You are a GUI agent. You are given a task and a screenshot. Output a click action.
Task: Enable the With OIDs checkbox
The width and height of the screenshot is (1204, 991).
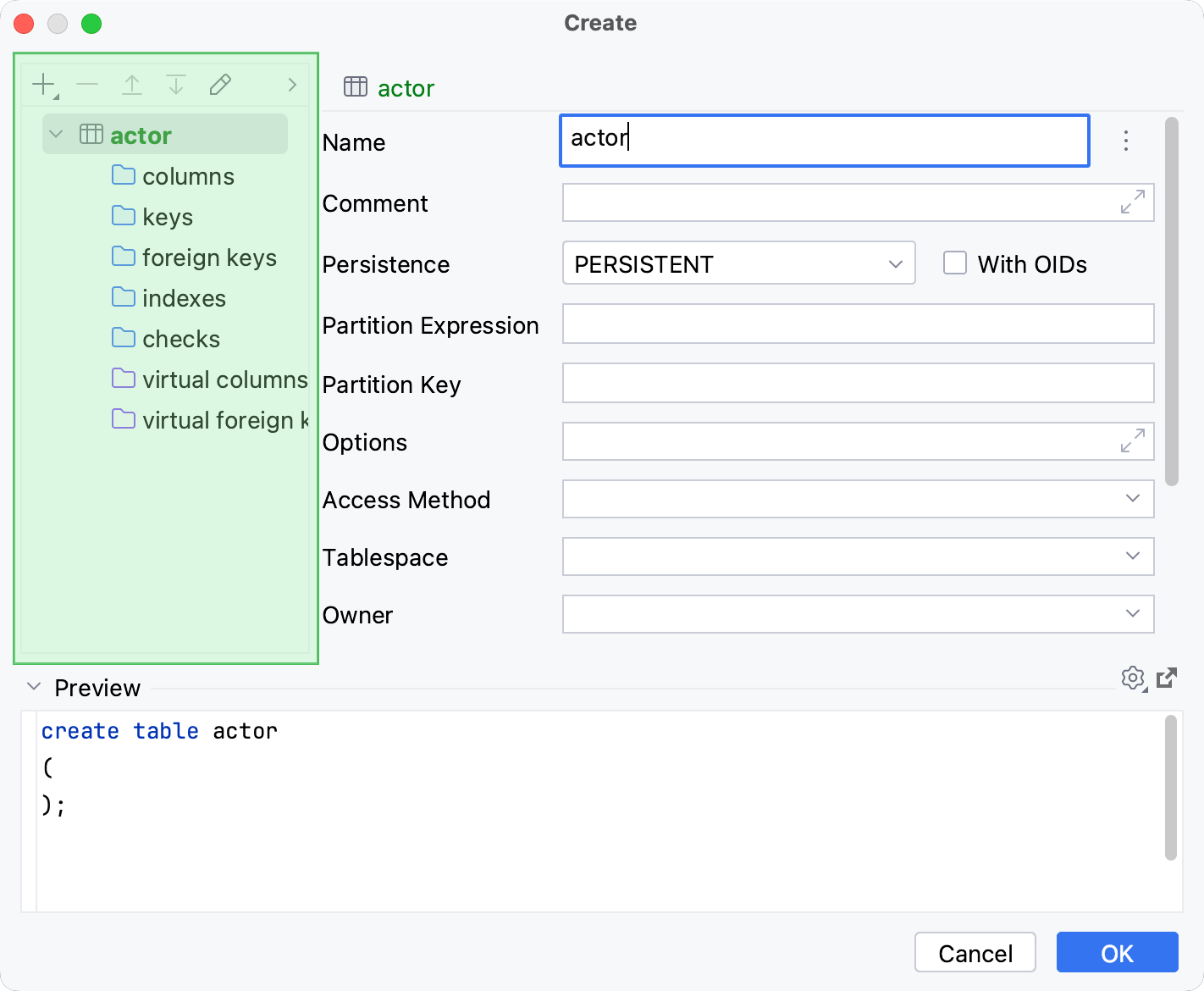pyautogui.click(x=955, y=263)
